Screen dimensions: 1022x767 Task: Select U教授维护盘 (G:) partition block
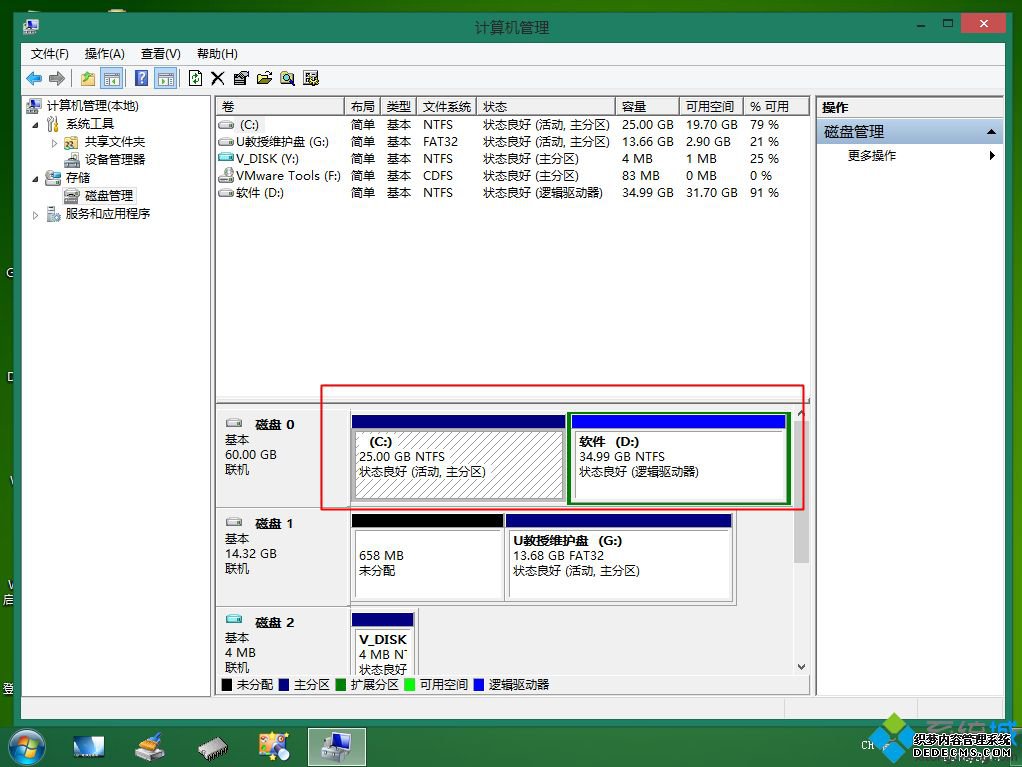tap(619, 558)
